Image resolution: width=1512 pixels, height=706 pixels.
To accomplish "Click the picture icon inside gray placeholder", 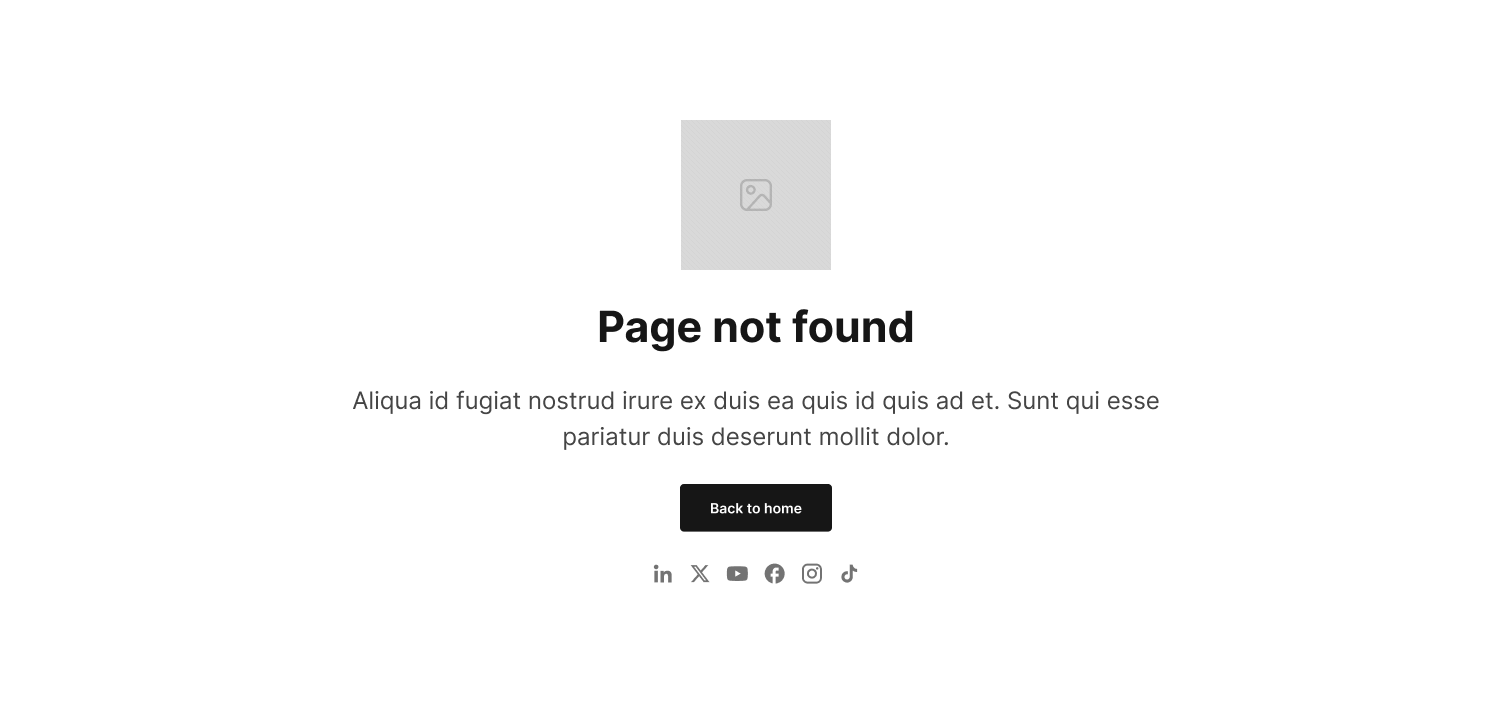I will (x=756, y=195).
